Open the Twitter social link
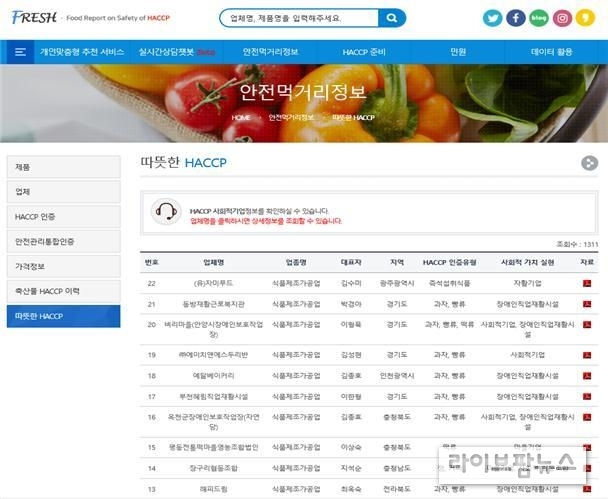This screenshot has width=608, height=499. click(492, 18)
